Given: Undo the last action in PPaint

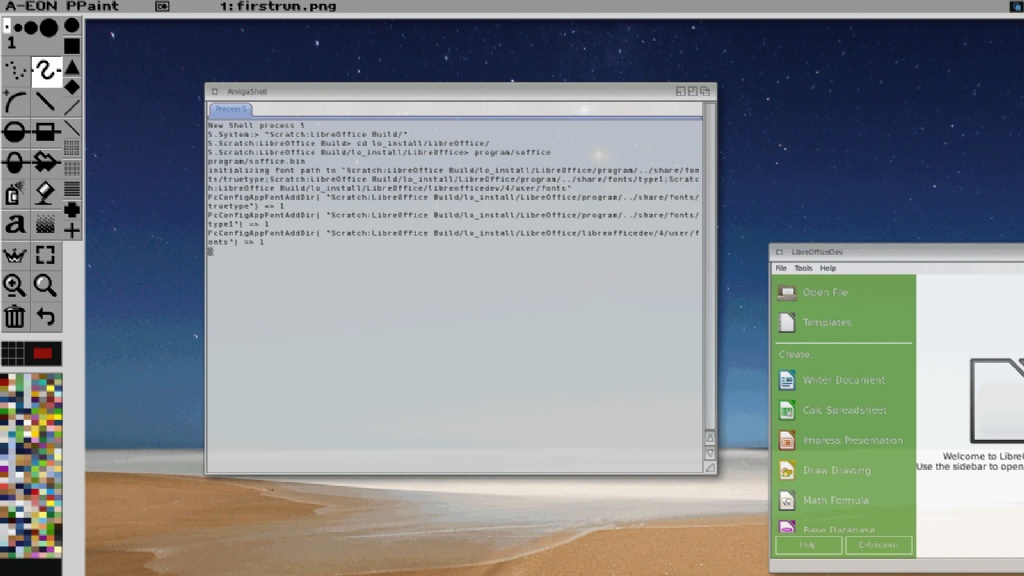Looking at the screenshot, I should coord(46,317).
